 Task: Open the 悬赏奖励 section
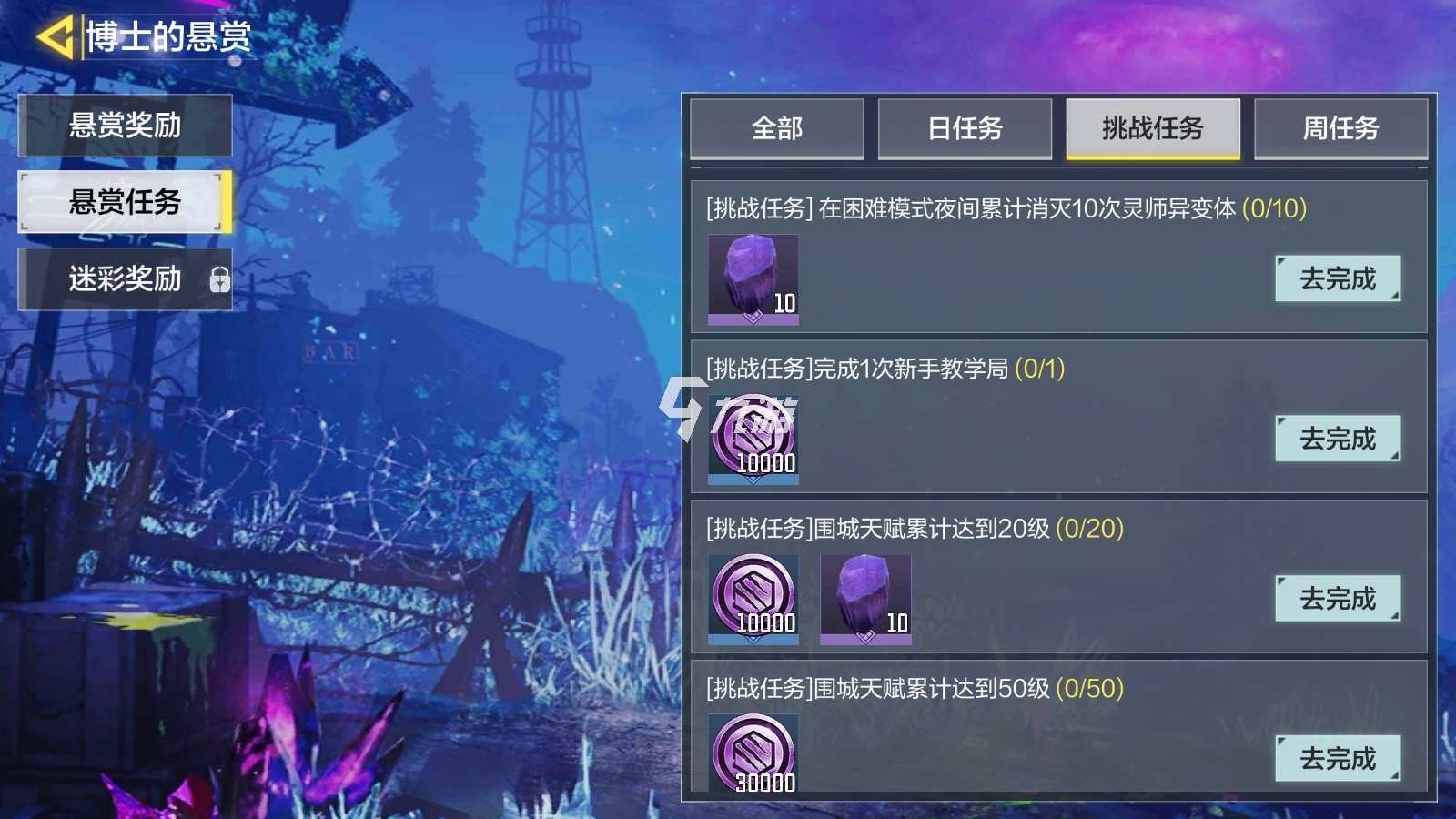coord(126,126)
